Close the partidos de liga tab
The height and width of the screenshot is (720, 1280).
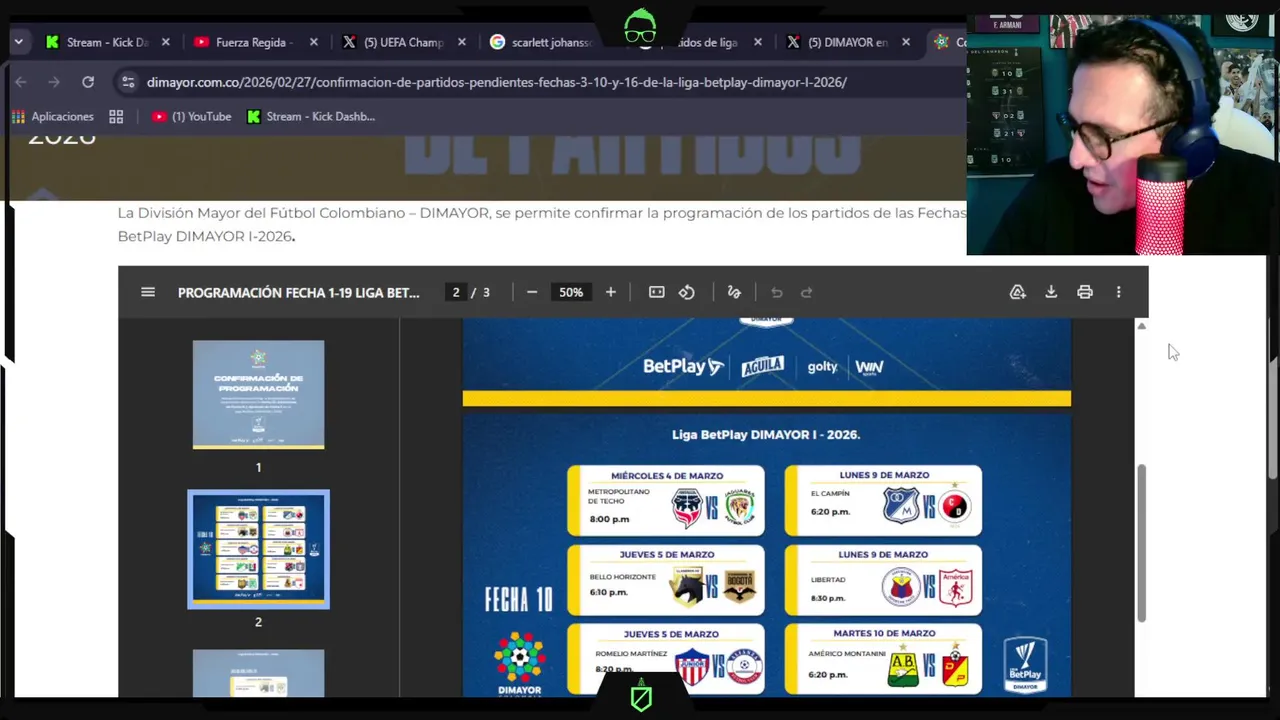click(x=758, y=42)
